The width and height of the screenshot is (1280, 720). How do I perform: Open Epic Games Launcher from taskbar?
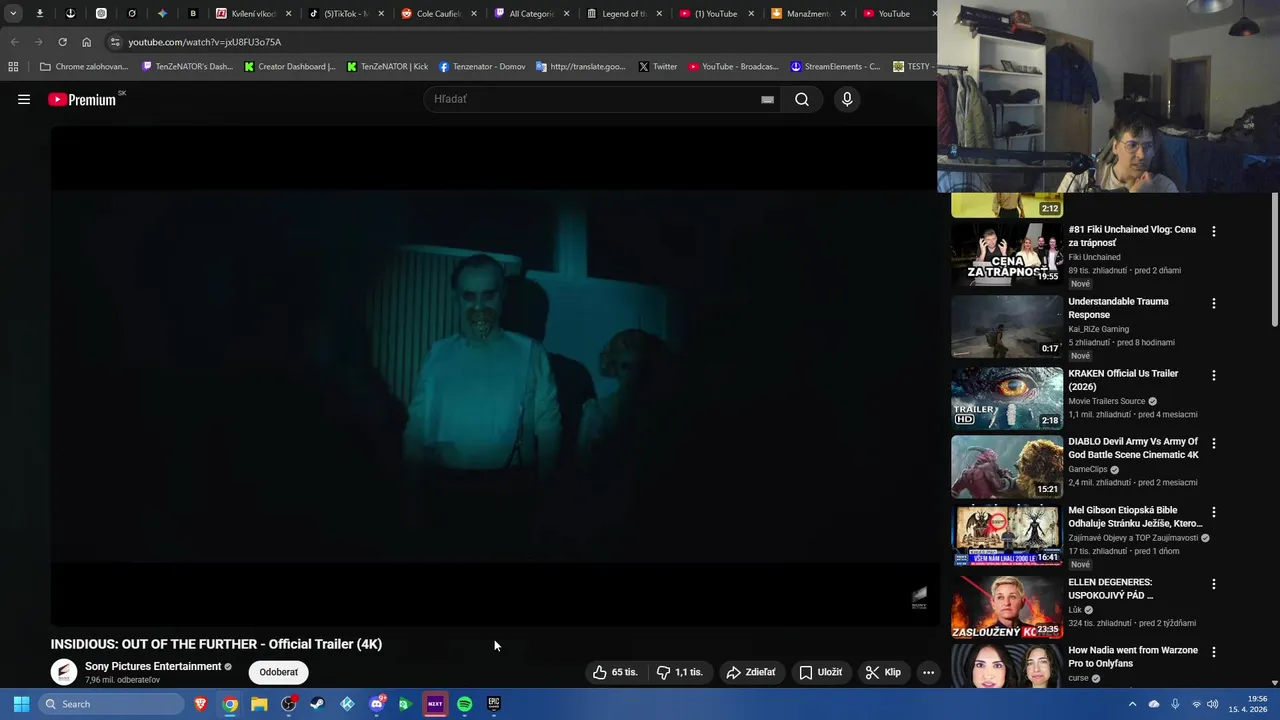click(x=494, y=704)
